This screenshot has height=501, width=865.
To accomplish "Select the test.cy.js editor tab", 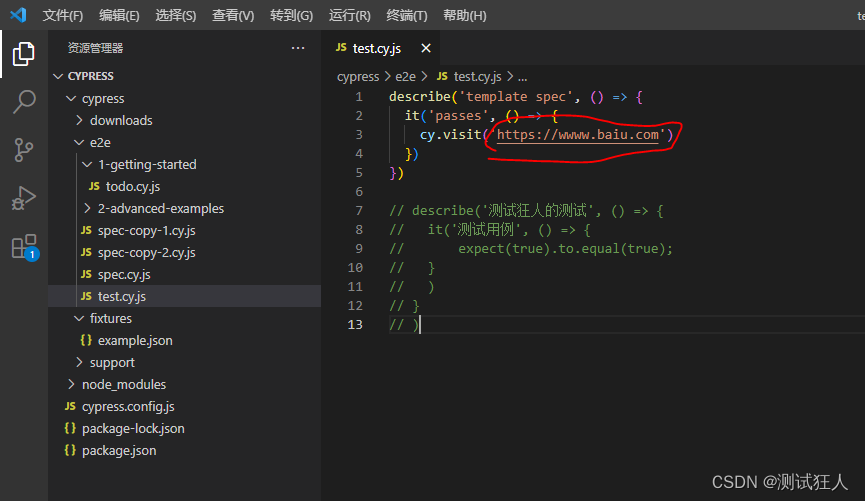I will 381,49.
